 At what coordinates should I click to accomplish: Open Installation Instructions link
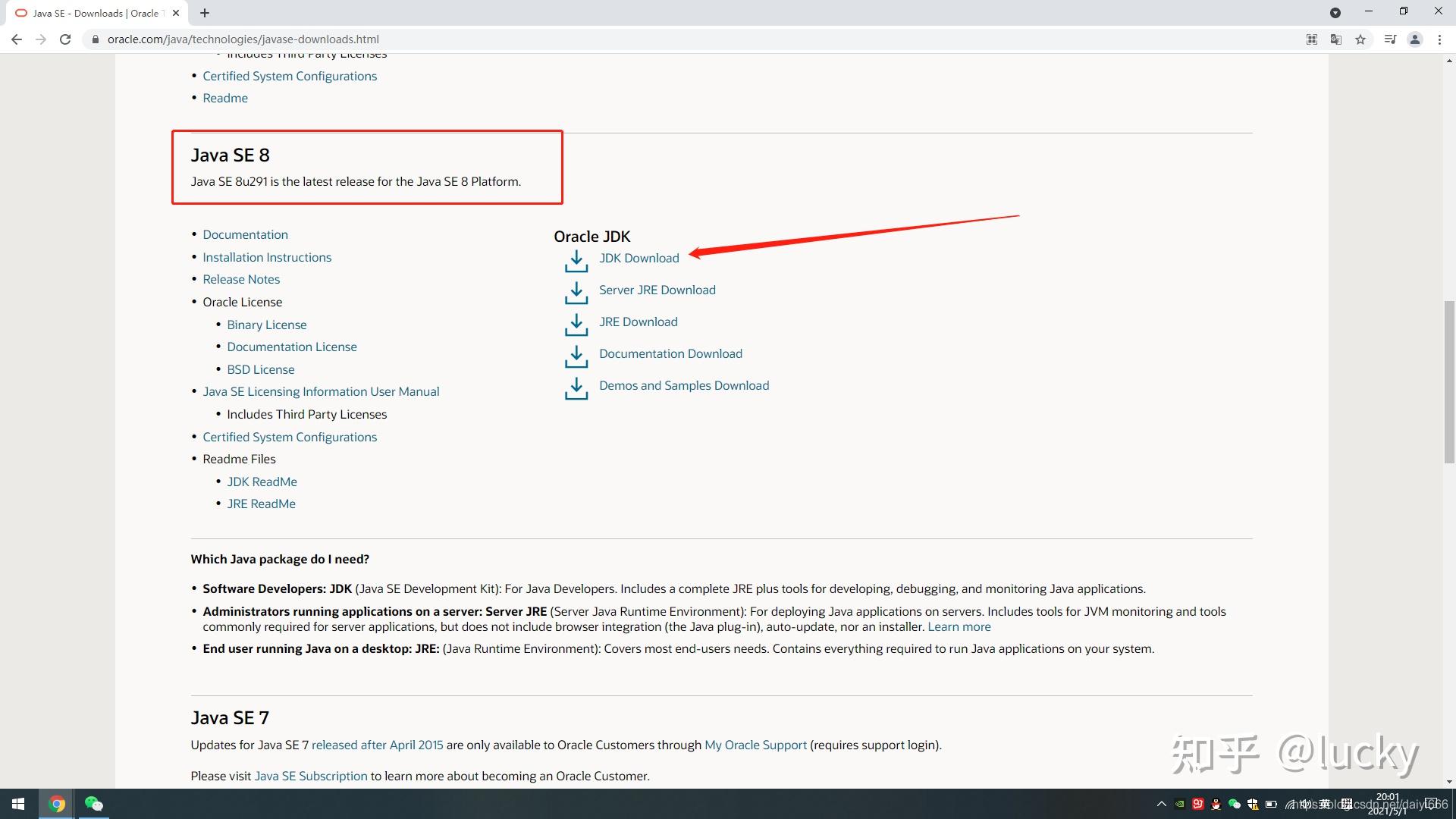[267, 257]
